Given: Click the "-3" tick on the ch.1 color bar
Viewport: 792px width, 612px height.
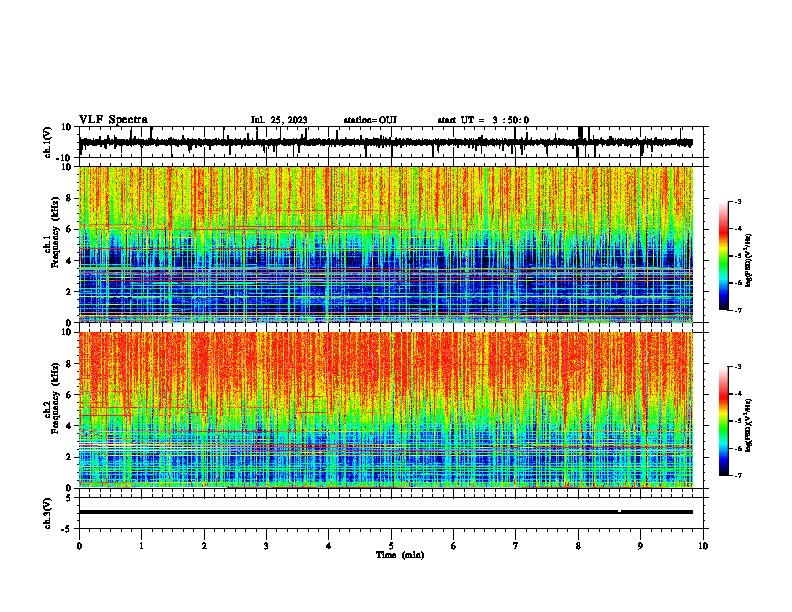Looking at the screenshot, I should (x=737, y=201).
